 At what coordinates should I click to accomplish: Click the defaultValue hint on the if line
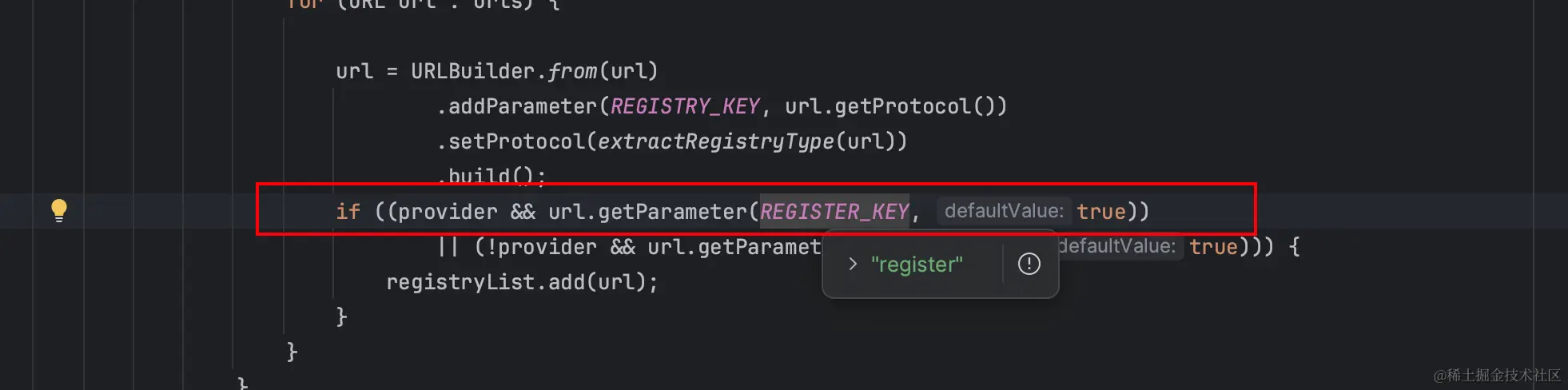1004,211
